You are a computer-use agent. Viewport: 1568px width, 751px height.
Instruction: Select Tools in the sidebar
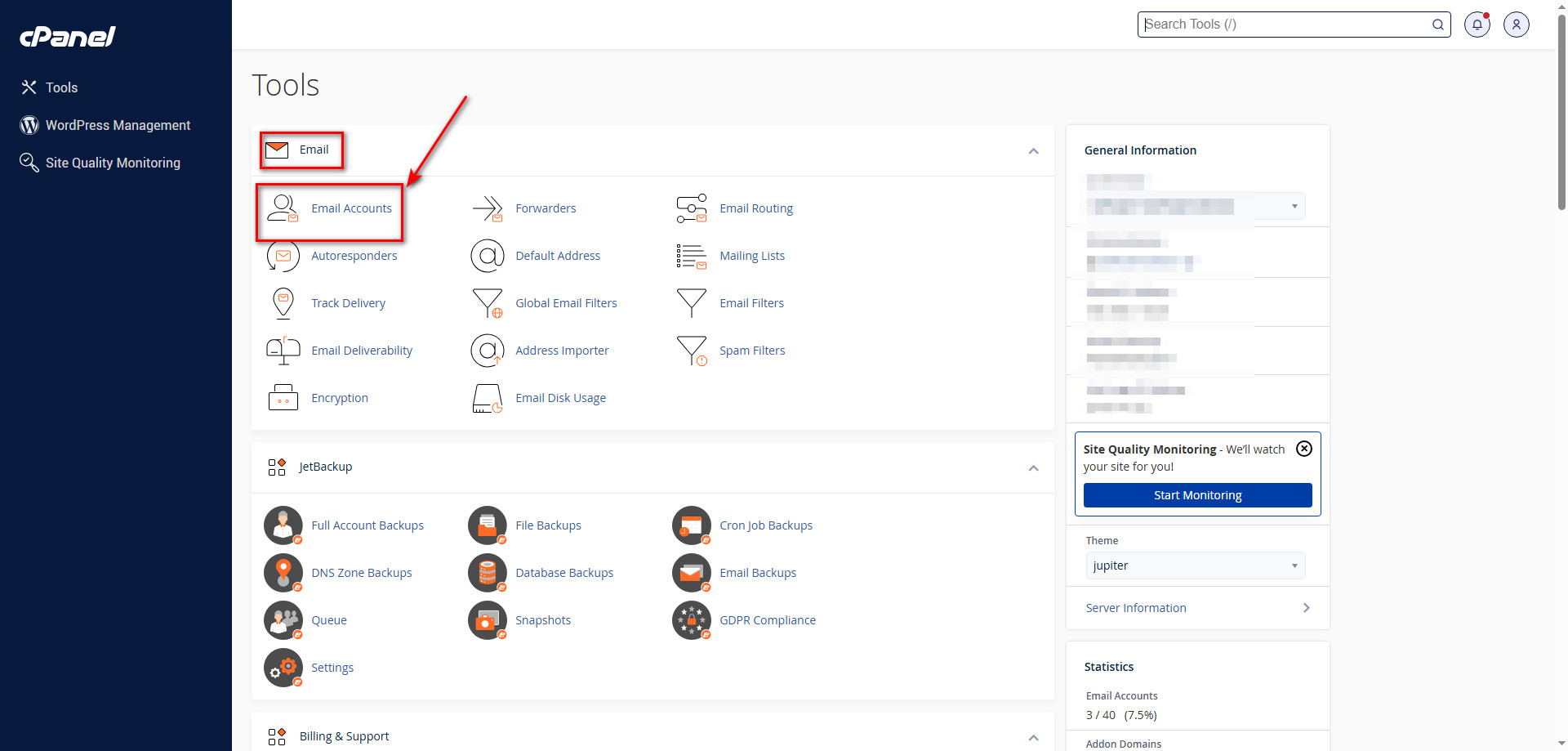pos(61,87)
